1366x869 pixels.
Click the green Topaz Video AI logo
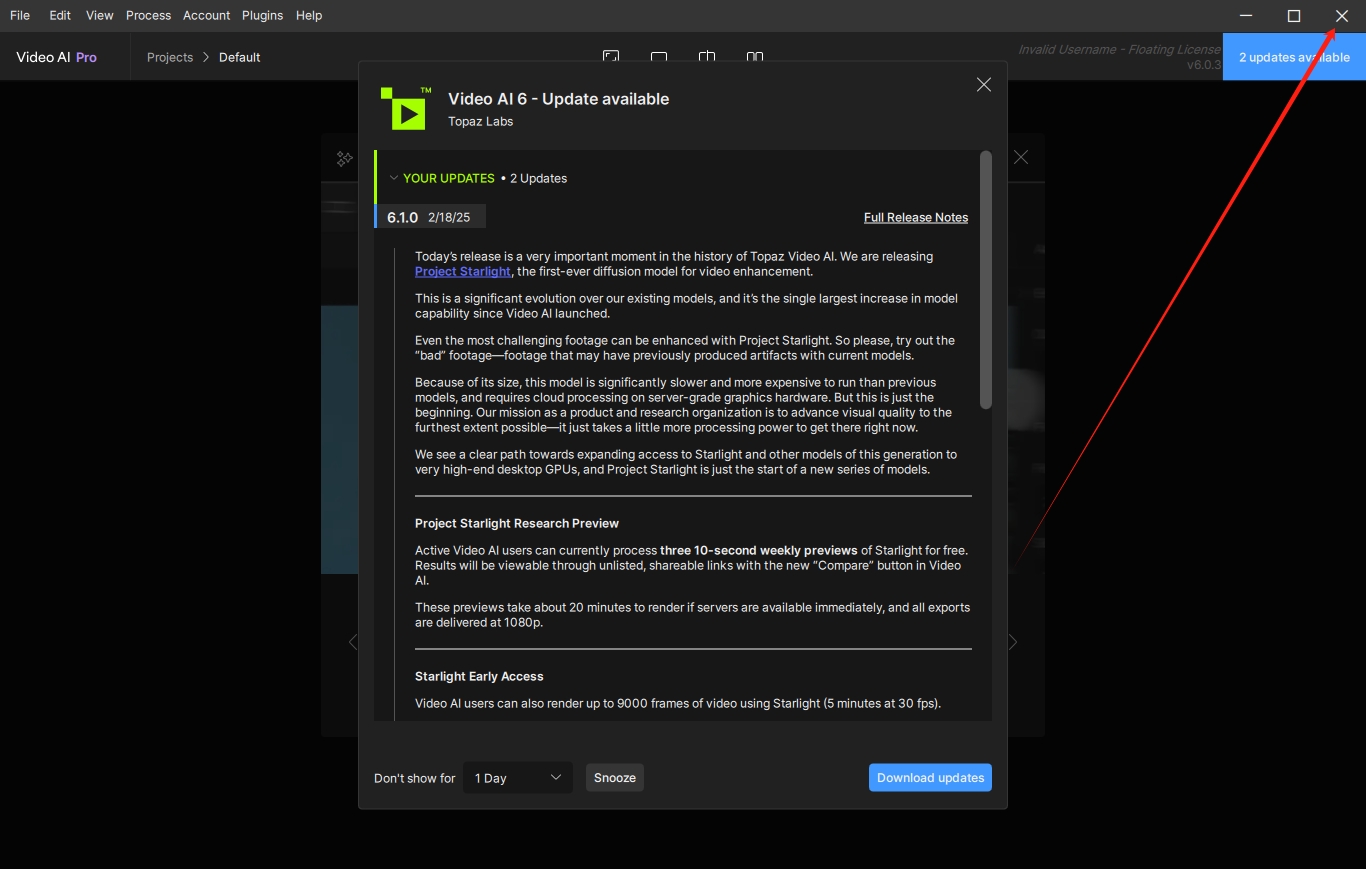pos(406,108)
